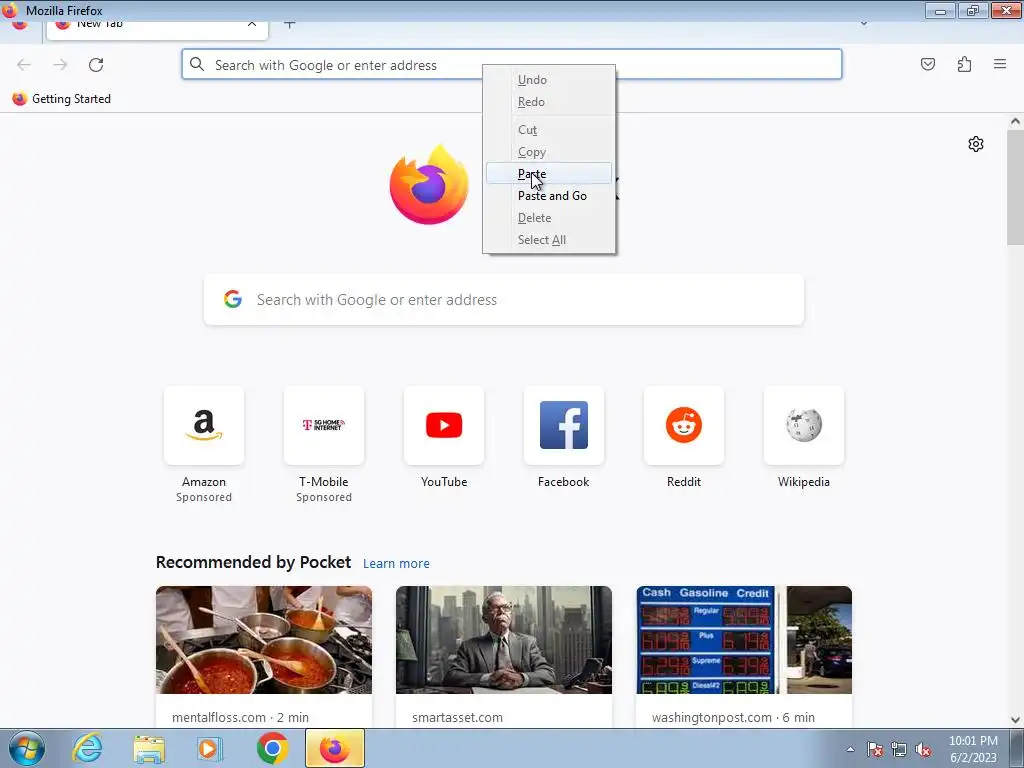Click the scrollbar down arrow

[1015, 720]
